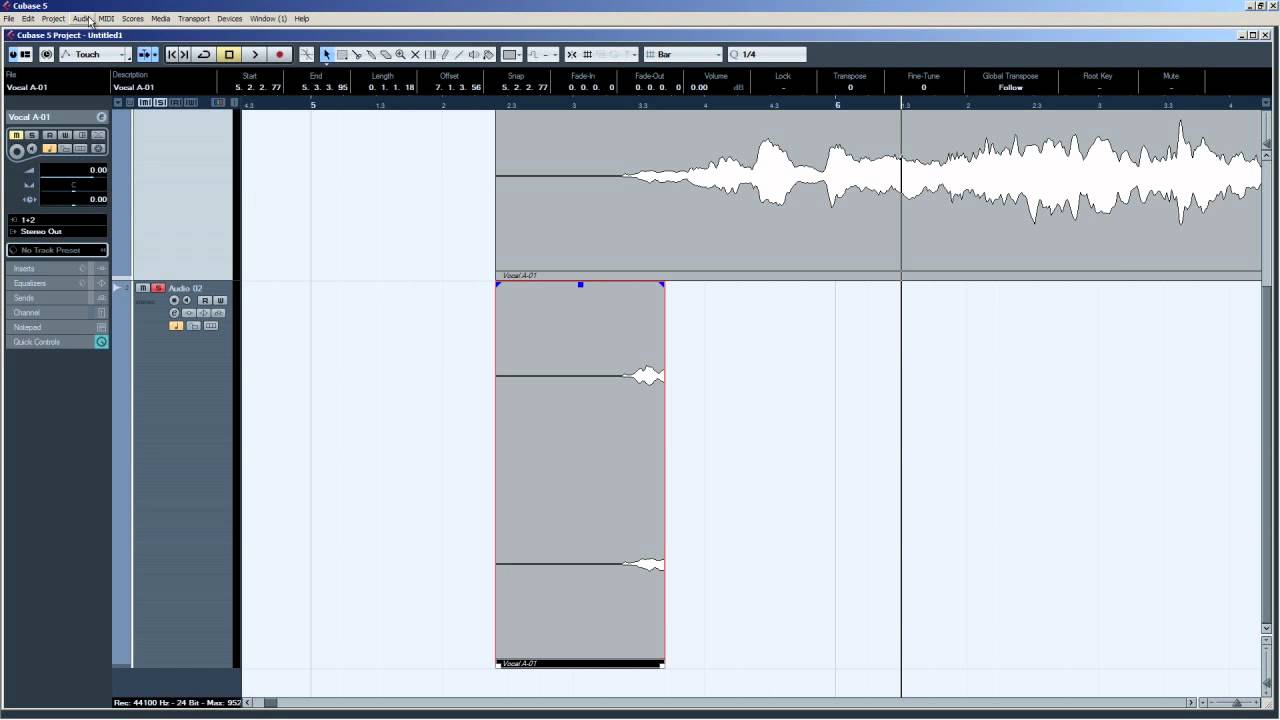The height and width of the screenshot is (720, 1280).
Task: Start playback with Play button
Action: [x=254, y=54]
